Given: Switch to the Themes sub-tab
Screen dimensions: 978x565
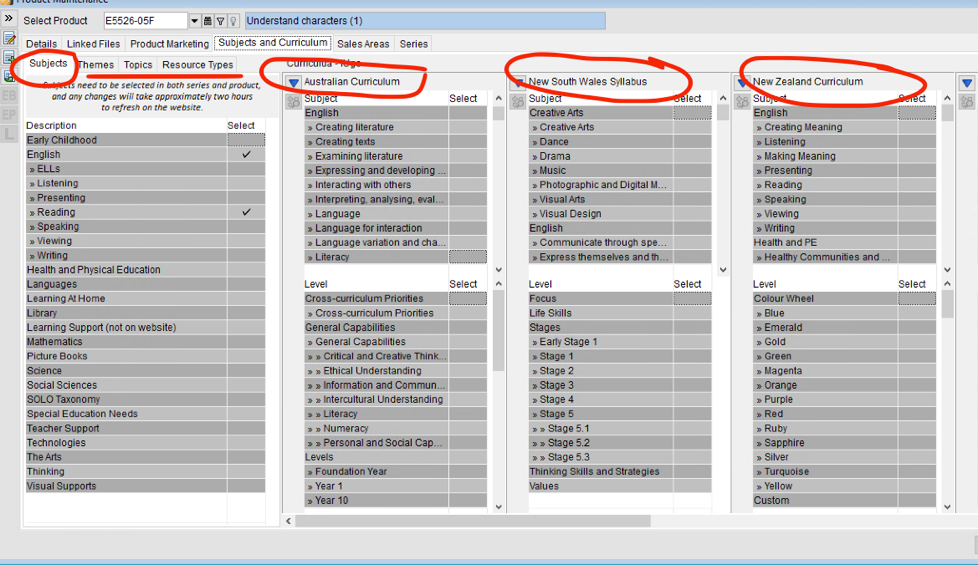Looking at the screenshot, I should (x=96, y=65).
